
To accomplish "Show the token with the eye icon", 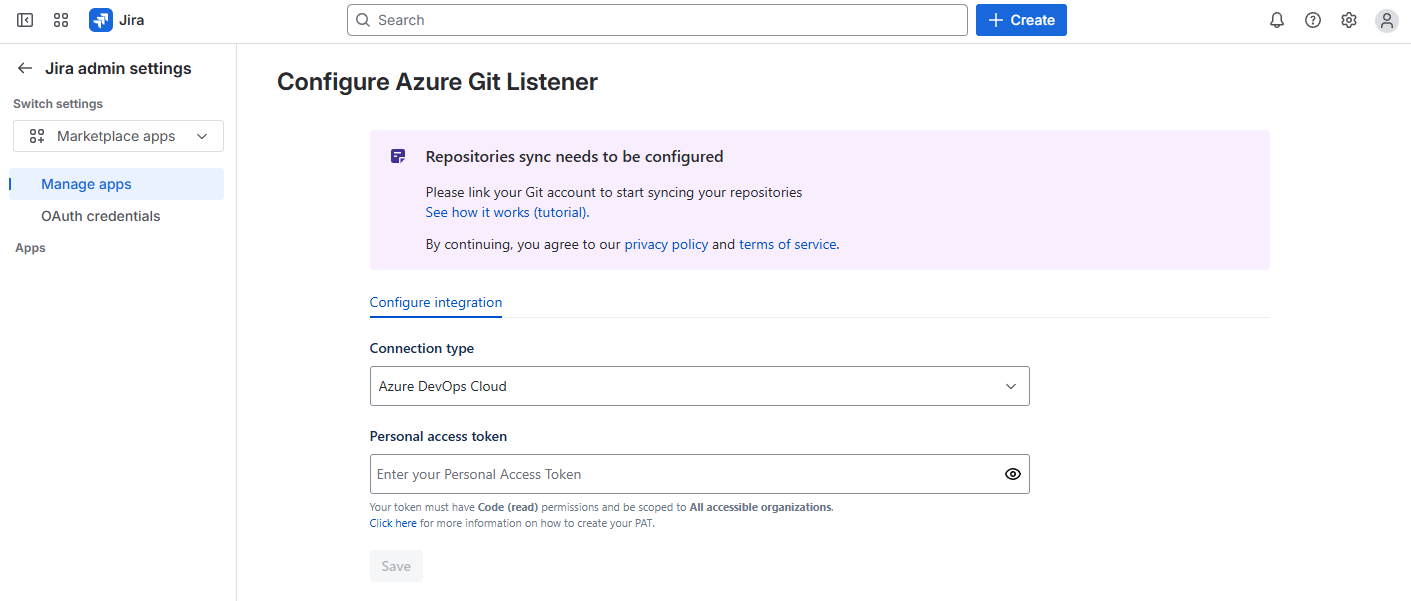I will 1013,474.
